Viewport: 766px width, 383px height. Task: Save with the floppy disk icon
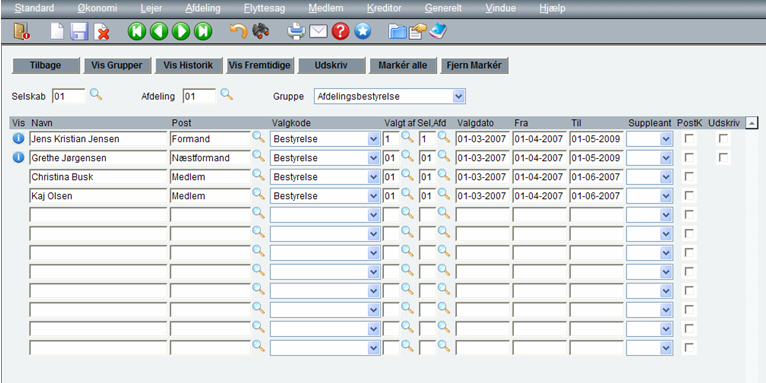pos(79,32)
